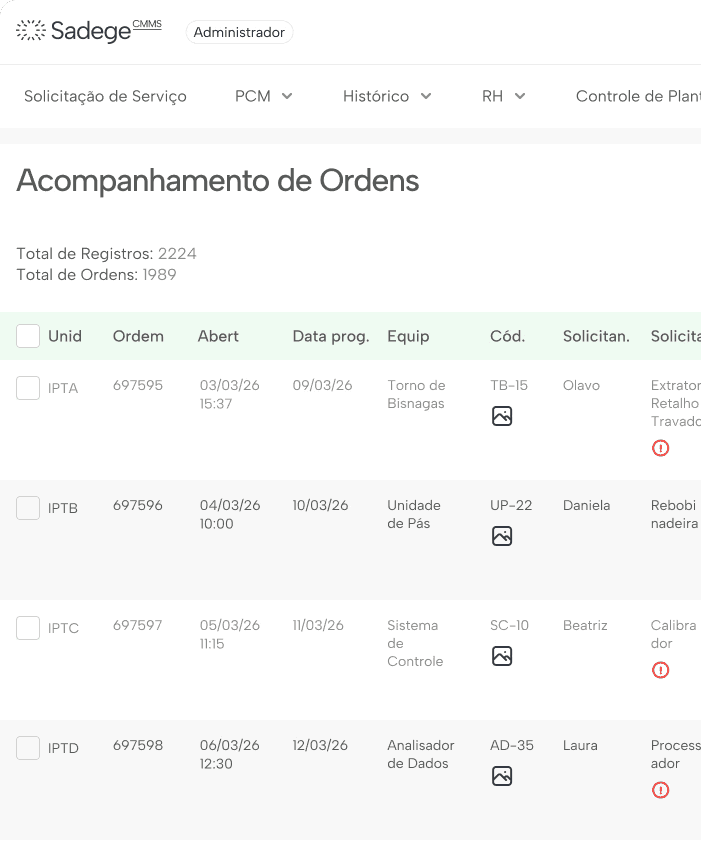Check the select-all checkbox in table header

(27, 336)
